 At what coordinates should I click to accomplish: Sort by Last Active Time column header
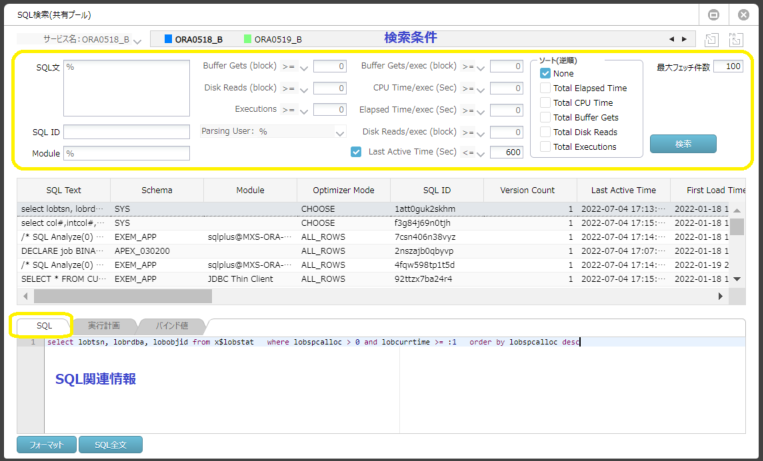click(623, 190)
